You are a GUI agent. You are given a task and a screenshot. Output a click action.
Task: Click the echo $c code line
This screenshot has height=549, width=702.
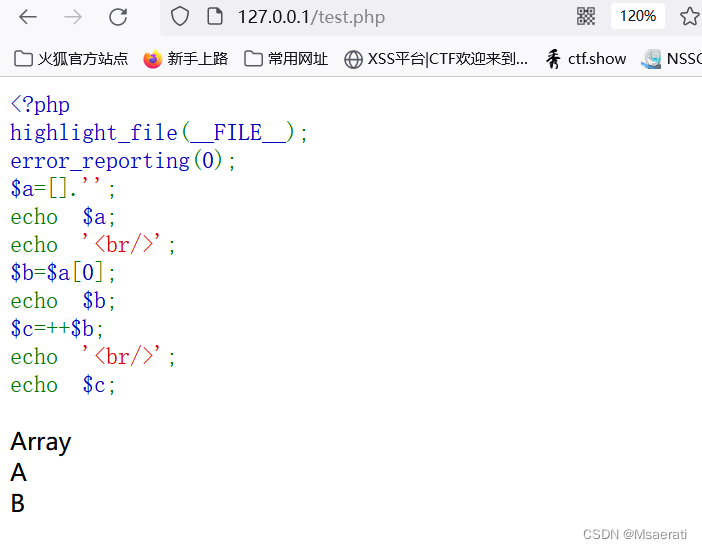click(63, 385)
